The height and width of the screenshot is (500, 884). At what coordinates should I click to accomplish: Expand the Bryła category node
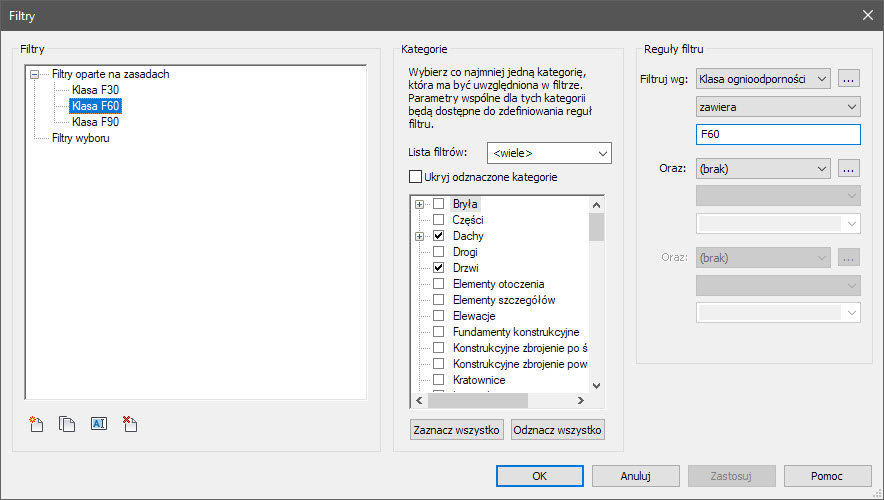coord(420,204)
